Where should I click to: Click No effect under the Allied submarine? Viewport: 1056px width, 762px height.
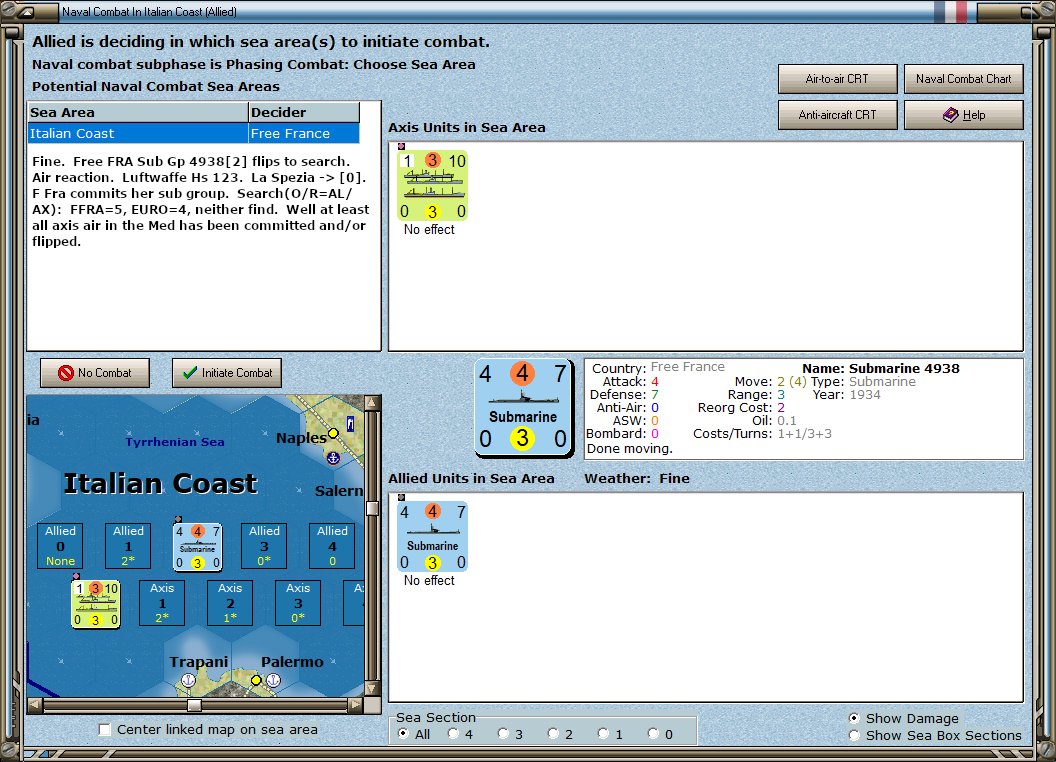(429, 581)
